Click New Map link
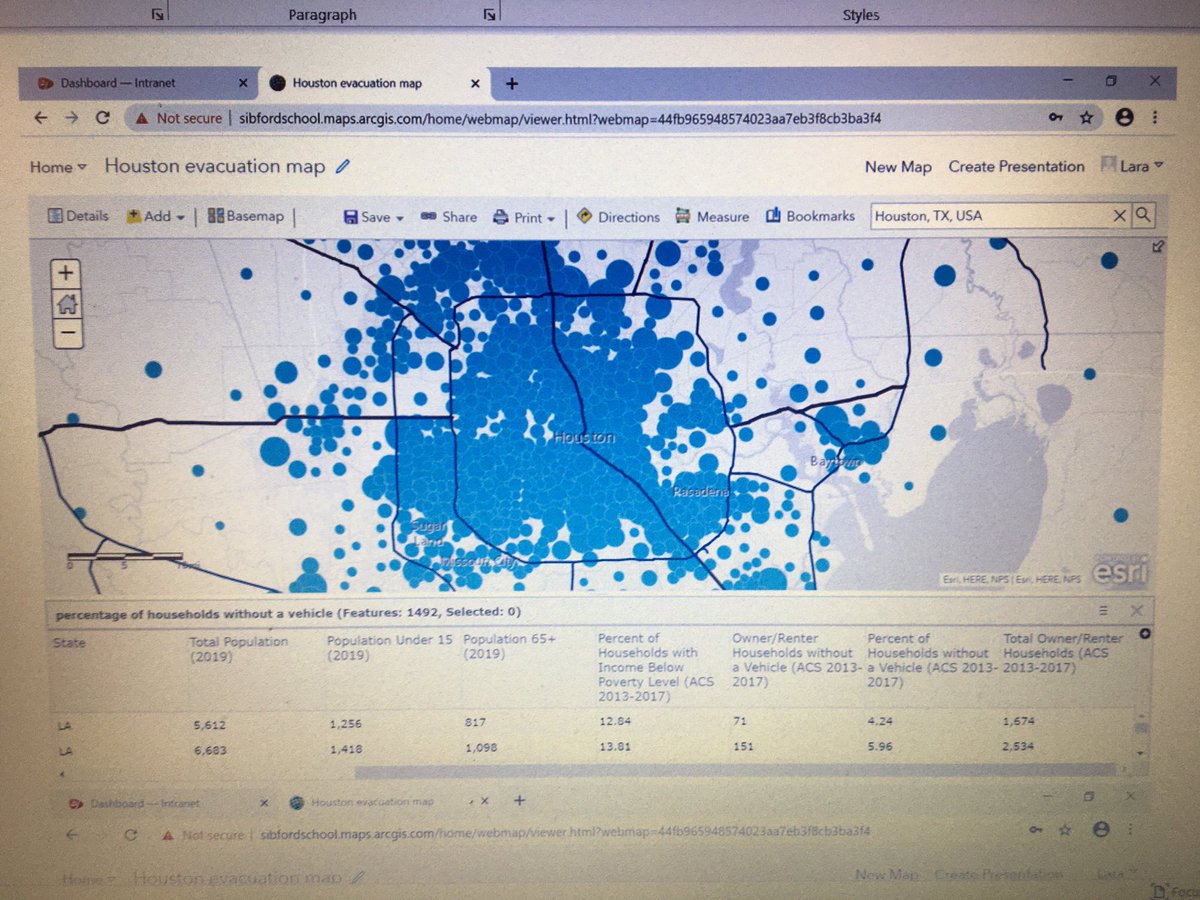Screen dimensions: 1200x900 [x=898, y=167]
